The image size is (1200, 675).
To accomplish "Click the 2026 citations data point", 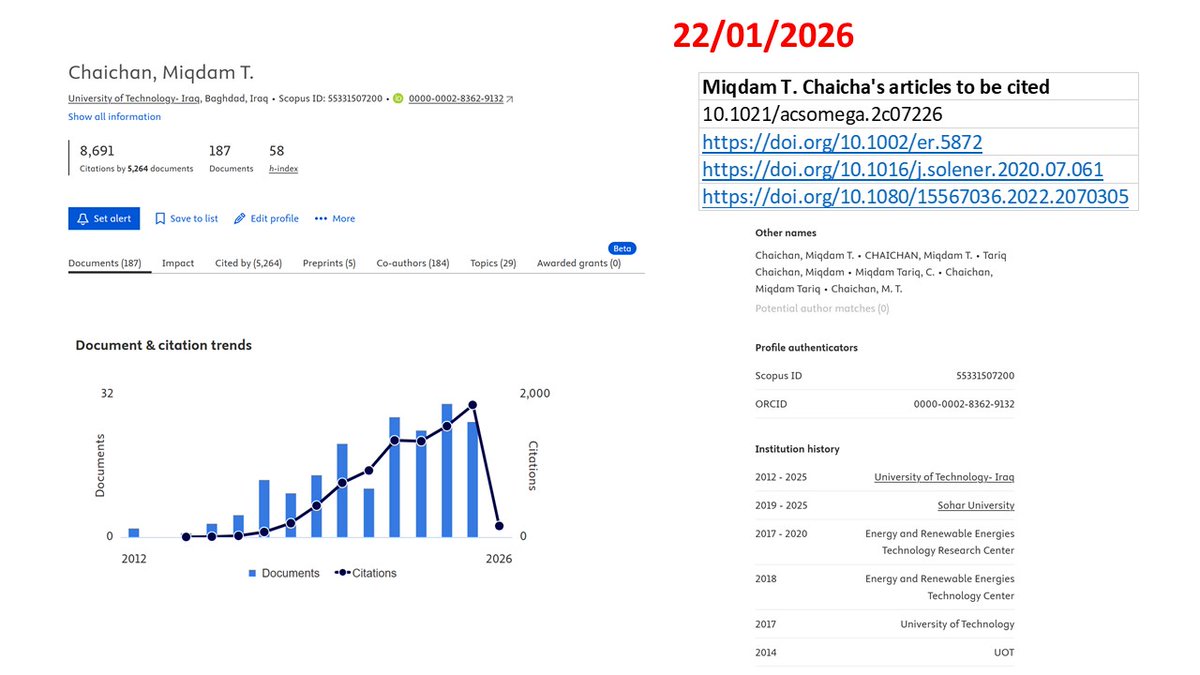I will (x=499, y=526).
